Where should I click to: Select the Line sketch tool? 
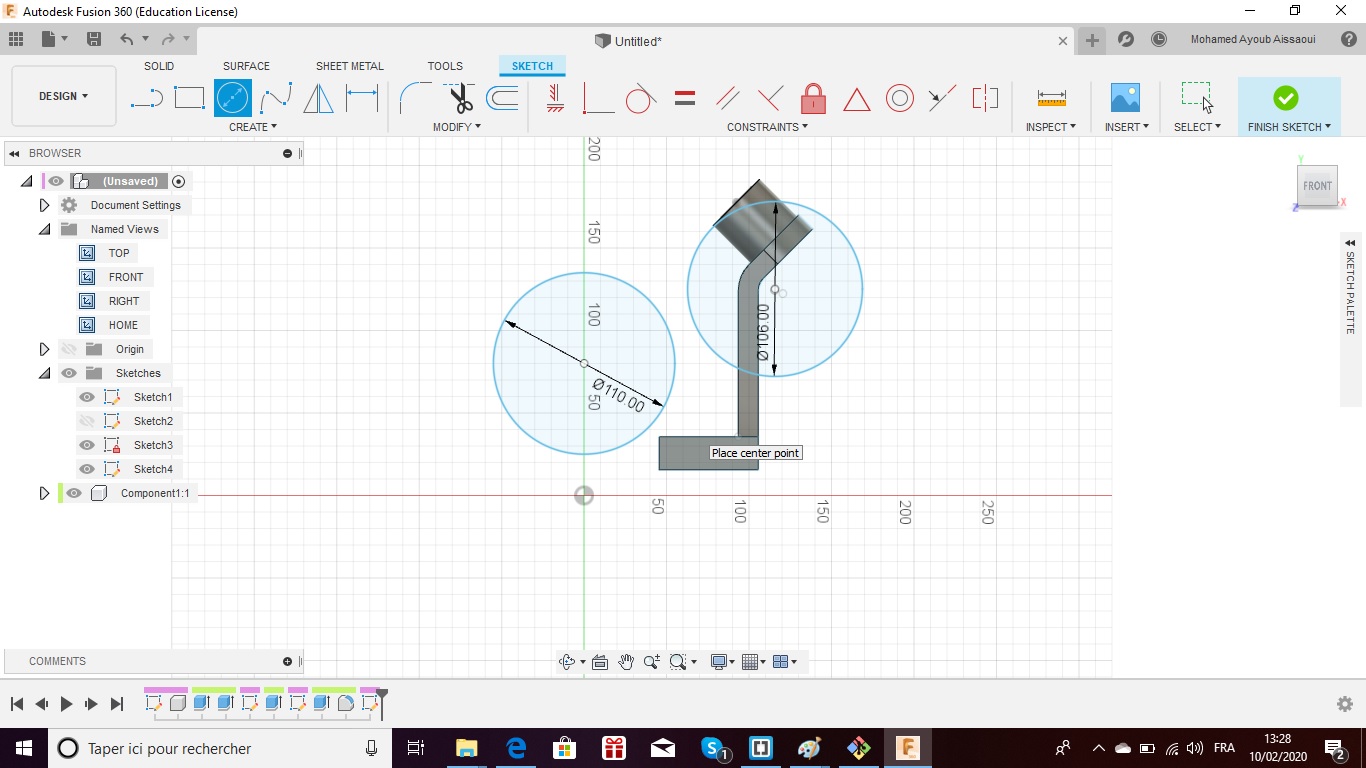147,98
